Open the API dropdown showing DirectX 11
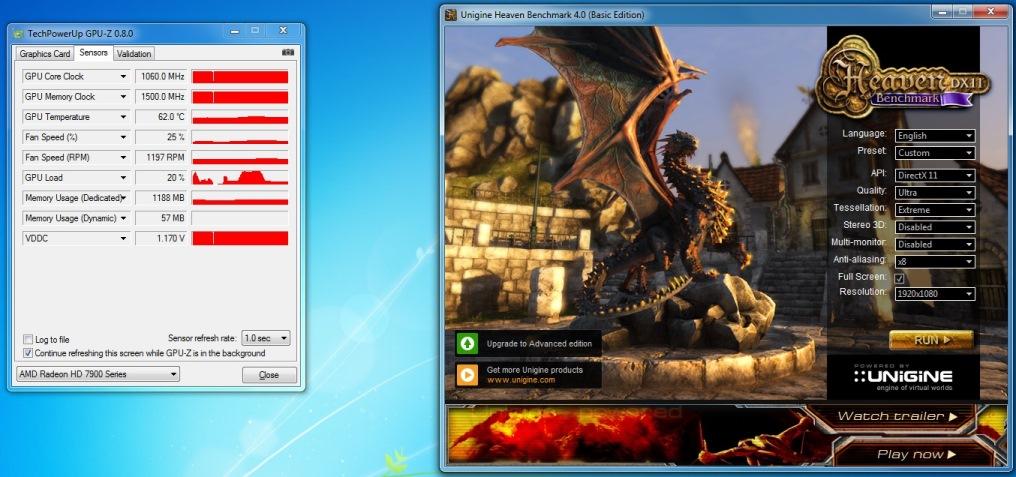This screenshot has width=1016, height=477. (935, 175)
